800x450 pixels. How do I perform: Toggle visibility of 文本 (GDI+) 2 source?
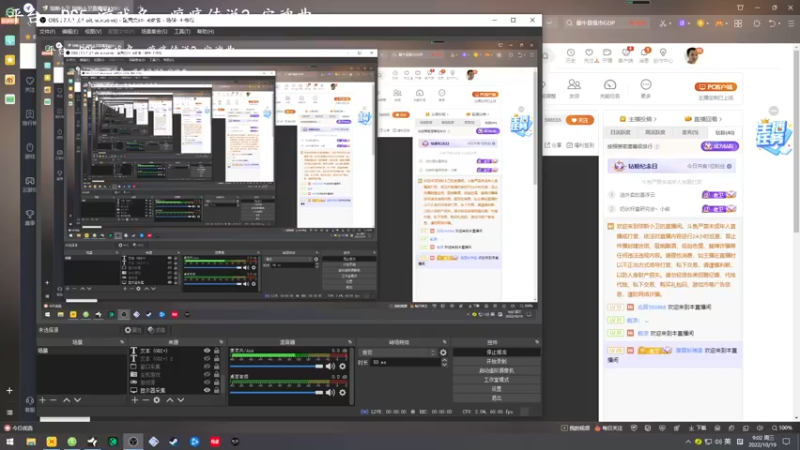pyautogui.click(x=207, y=359)
